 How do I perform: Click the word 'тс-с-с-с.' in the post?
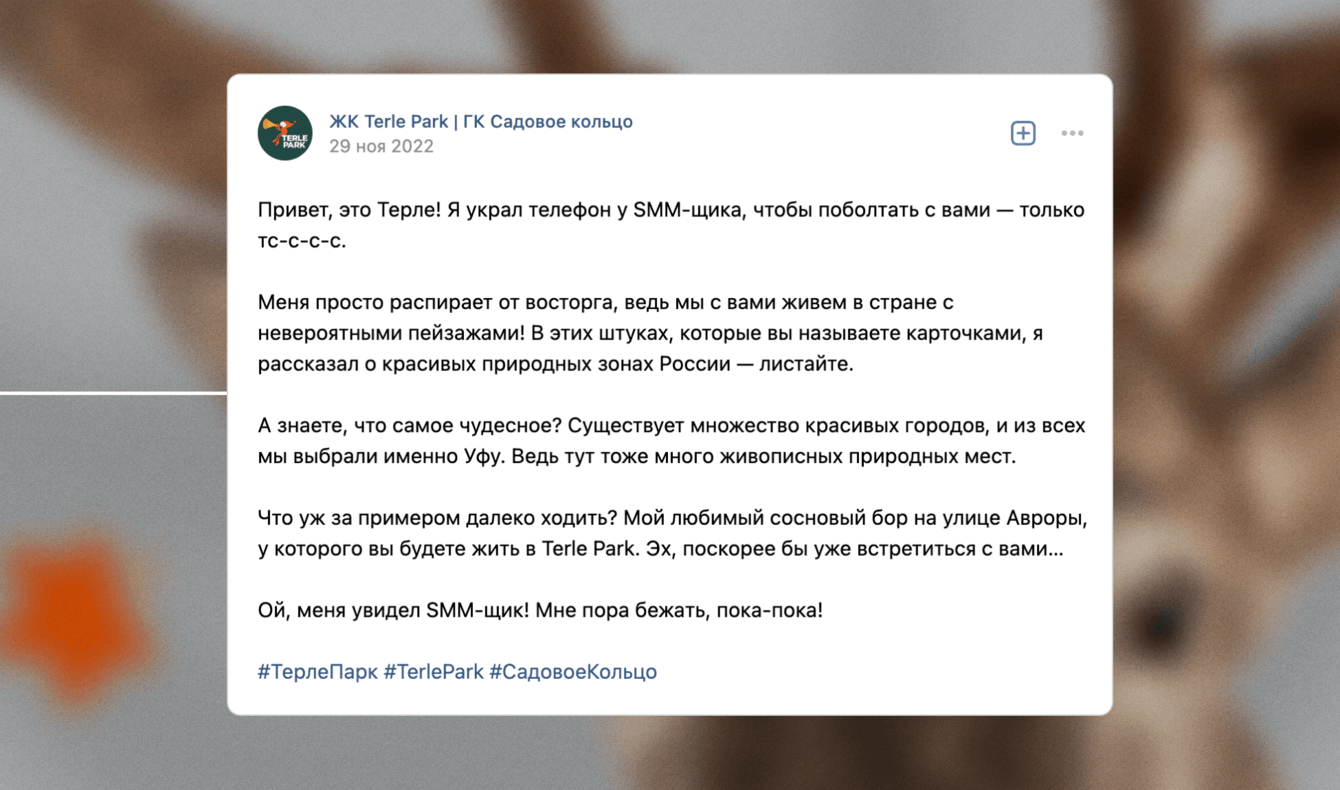click(x=302, y=241)
